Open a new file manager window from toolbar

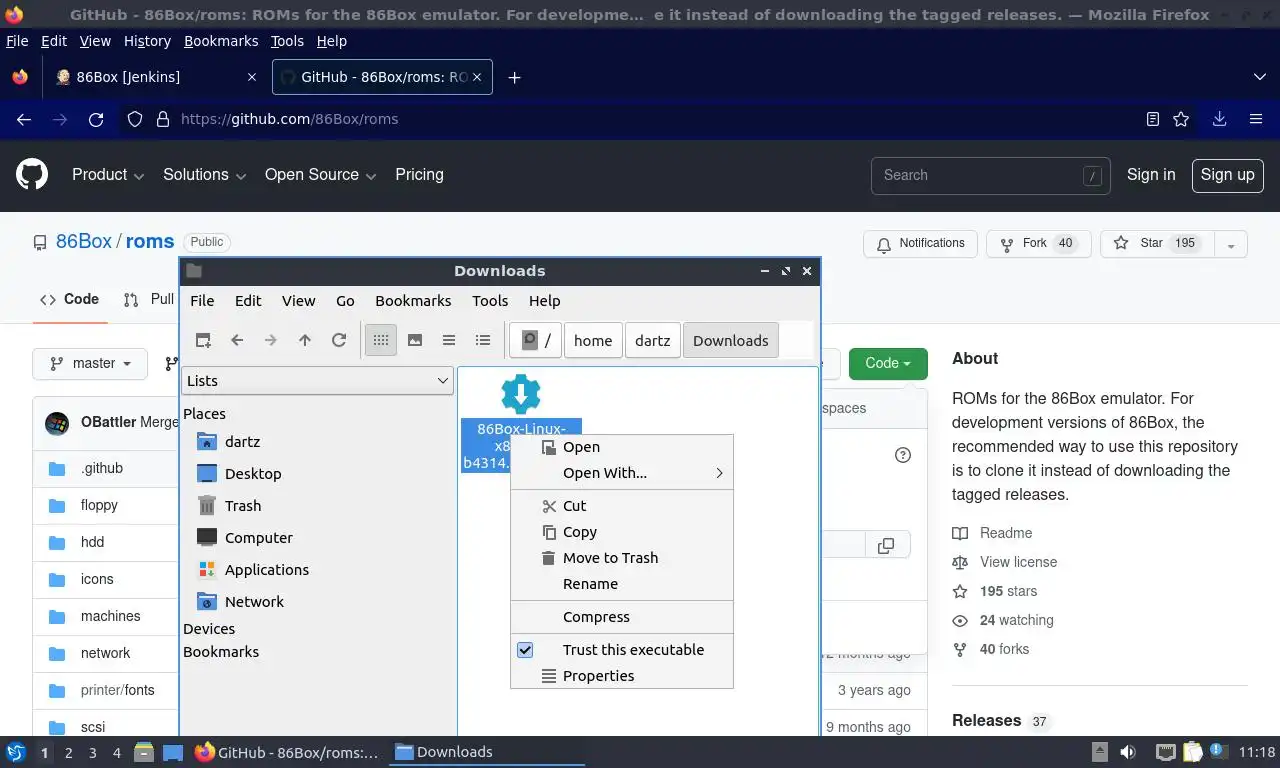[x=203, y=340]
